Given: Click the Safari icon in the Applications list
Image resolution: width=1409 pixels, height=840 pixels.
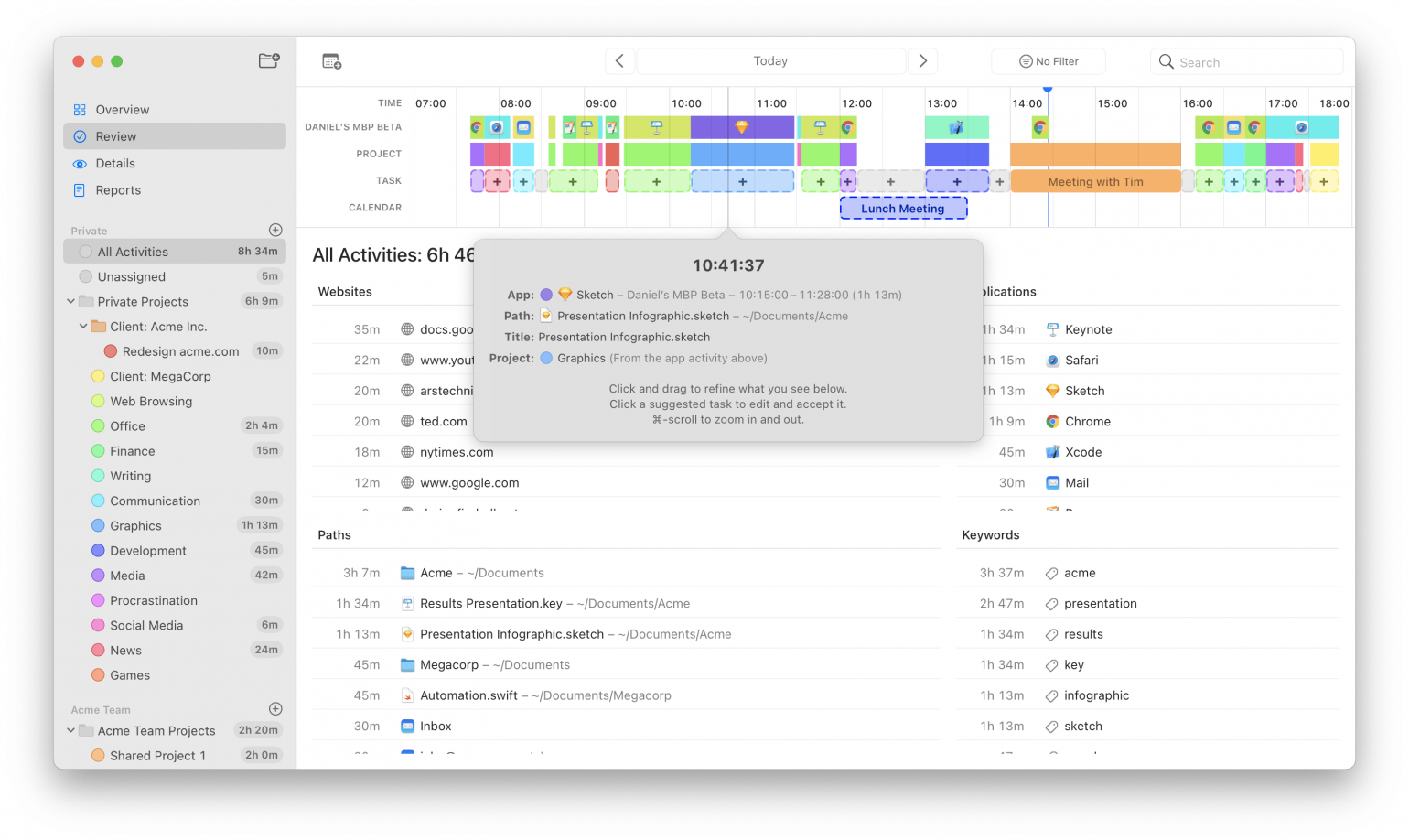Looking at the screenshot, I should (1054, 360).
